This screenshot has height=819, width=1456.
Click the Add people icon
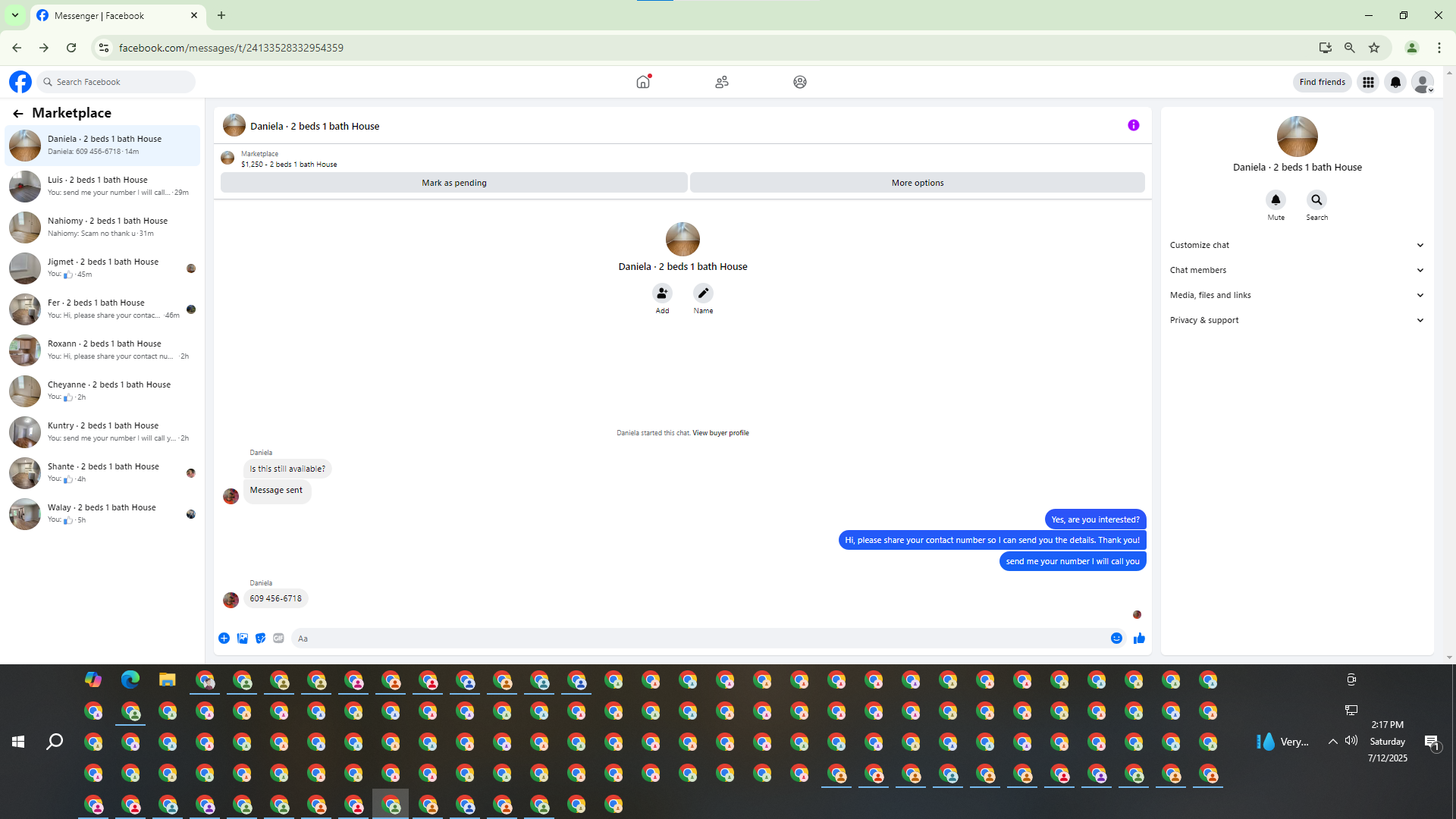662,293
